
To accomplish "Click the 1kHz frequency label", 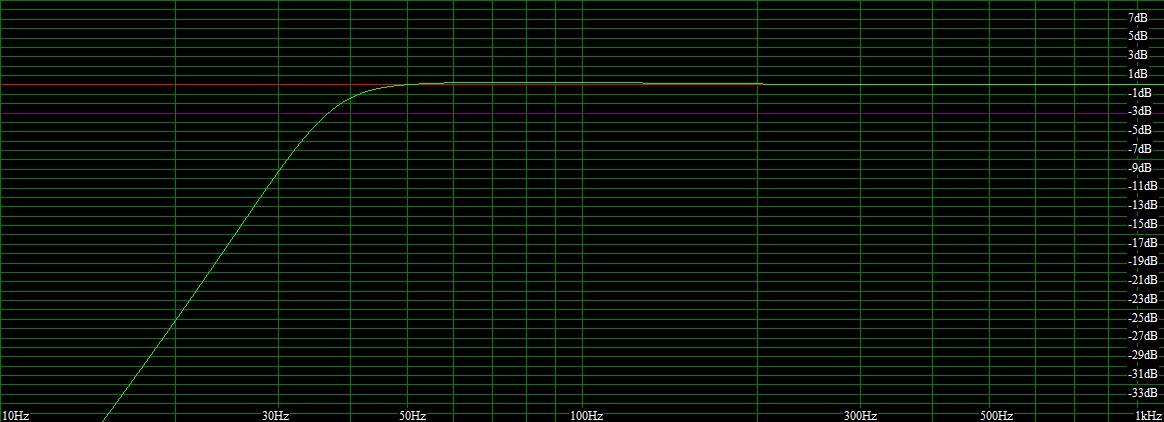I will click(x=1149, y=415).
